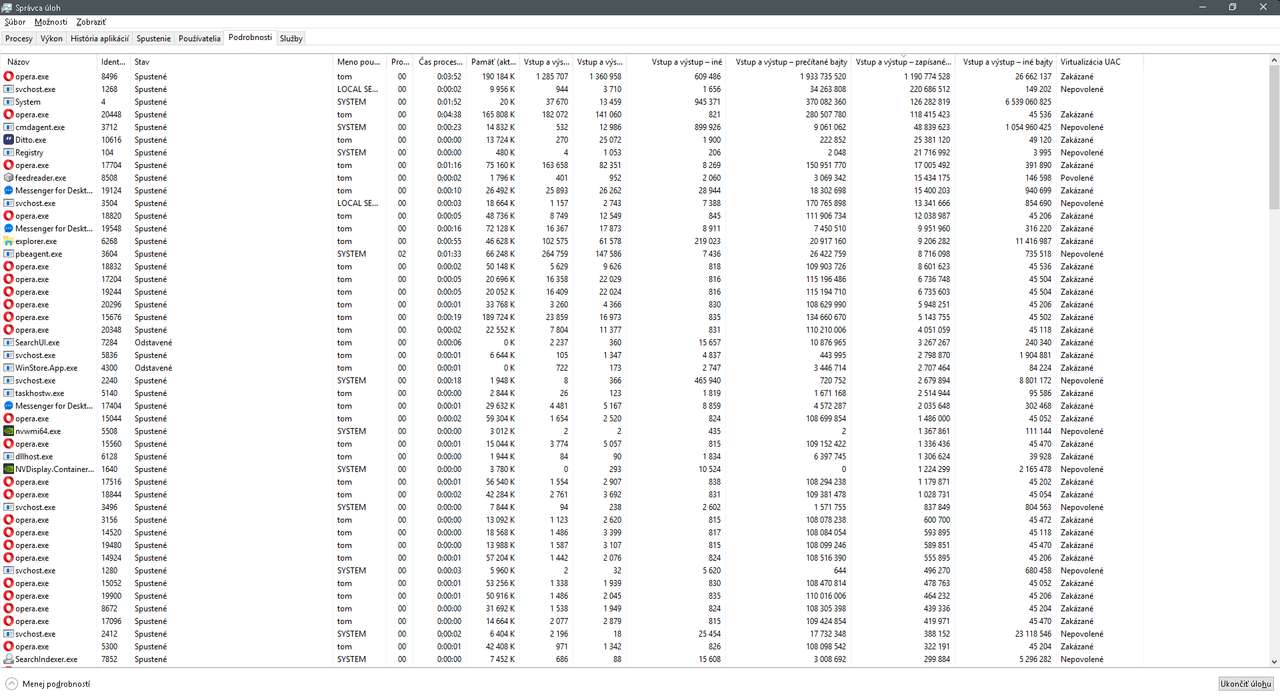
Task: Open the Možnosti menu
Action: [51, 21]
